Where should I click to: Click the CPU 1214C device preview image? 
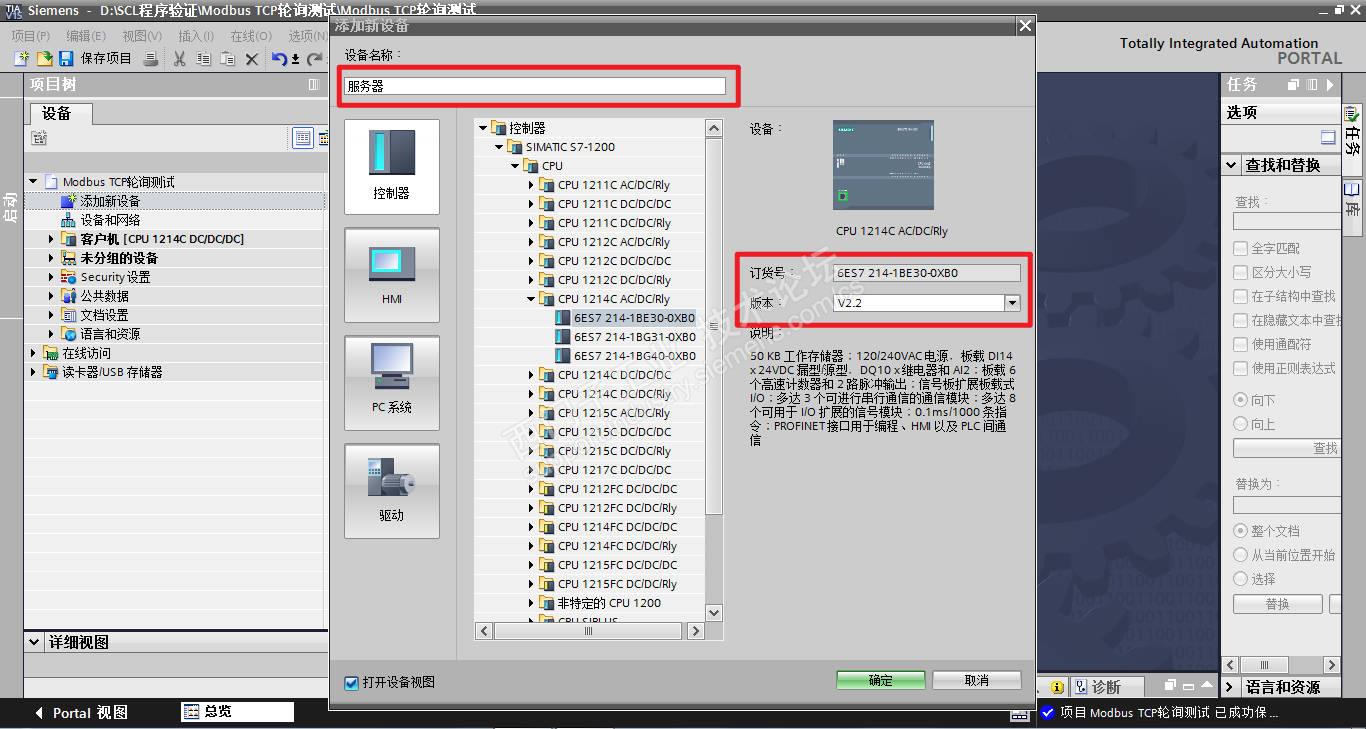[883, 164]
